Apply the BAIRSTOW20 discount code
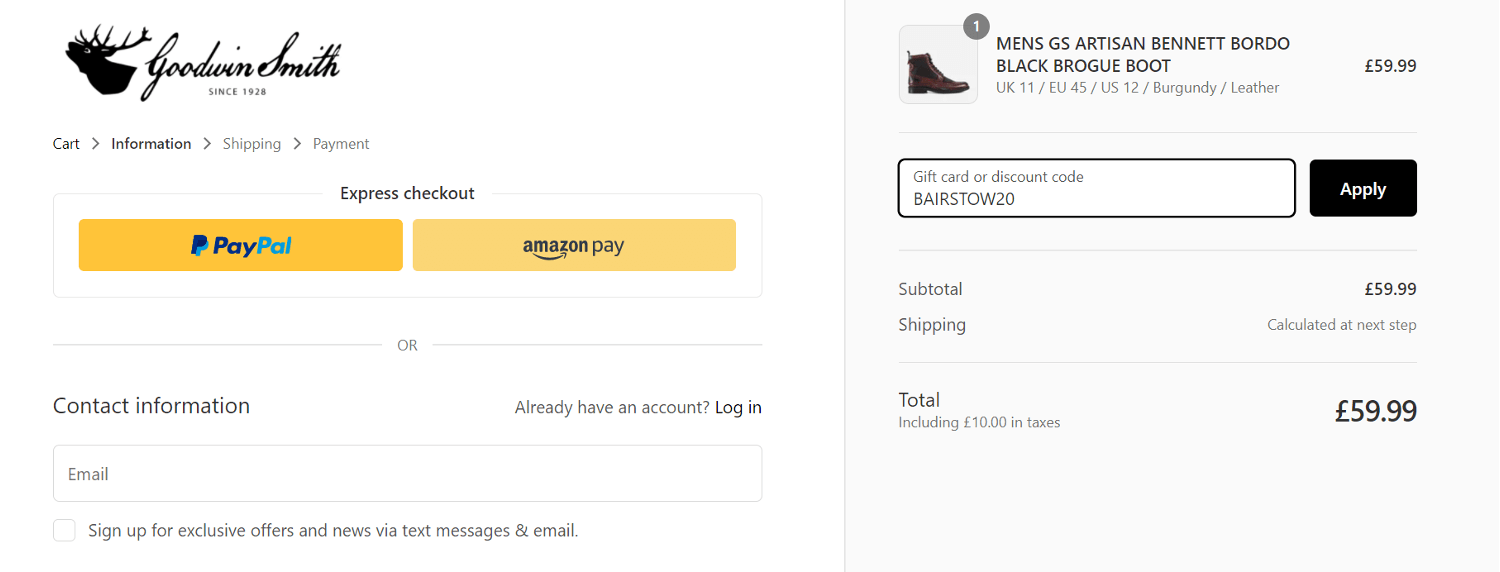The height and width of the screenshot is (572, 1500). pos(1363,188)
